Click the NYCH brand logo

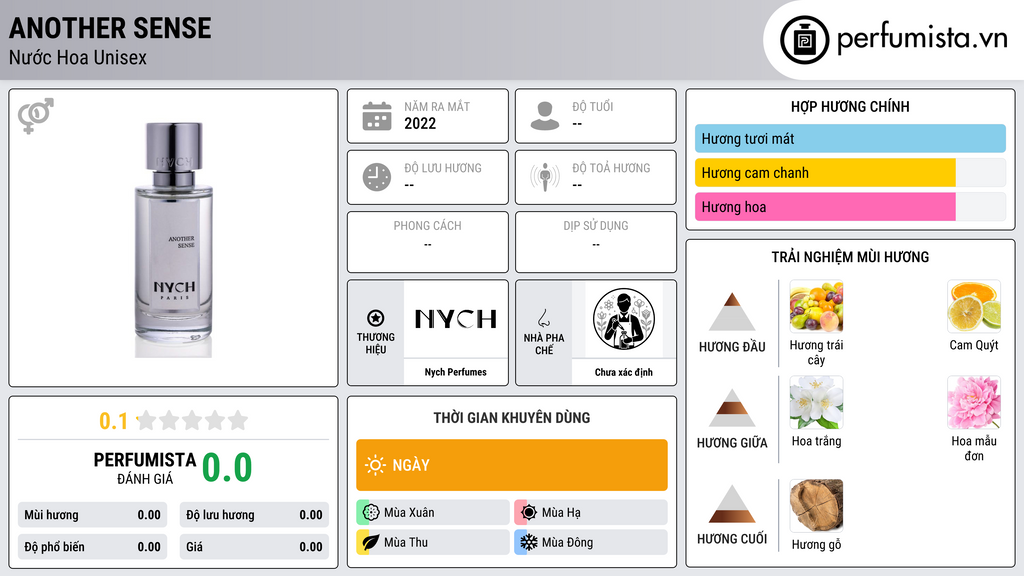[x=456, y=319]
